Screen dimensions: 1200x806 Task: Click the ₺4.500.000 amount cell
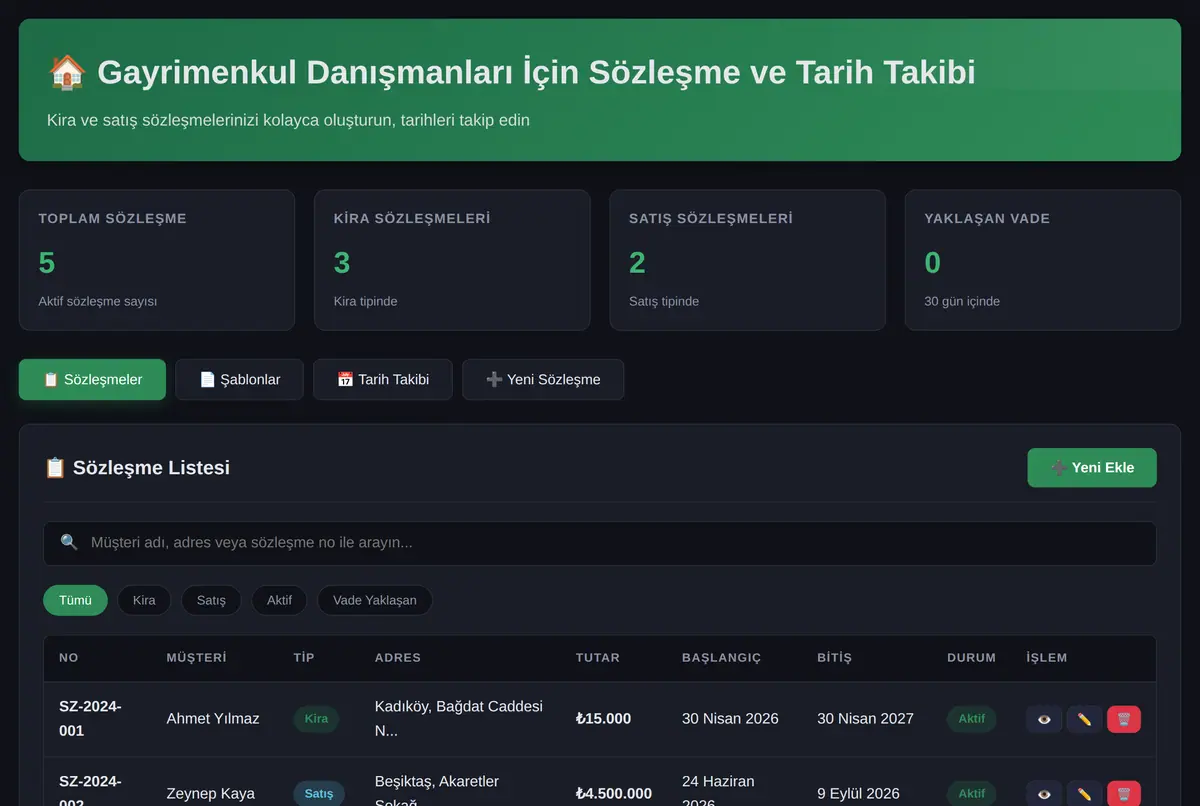614,794
